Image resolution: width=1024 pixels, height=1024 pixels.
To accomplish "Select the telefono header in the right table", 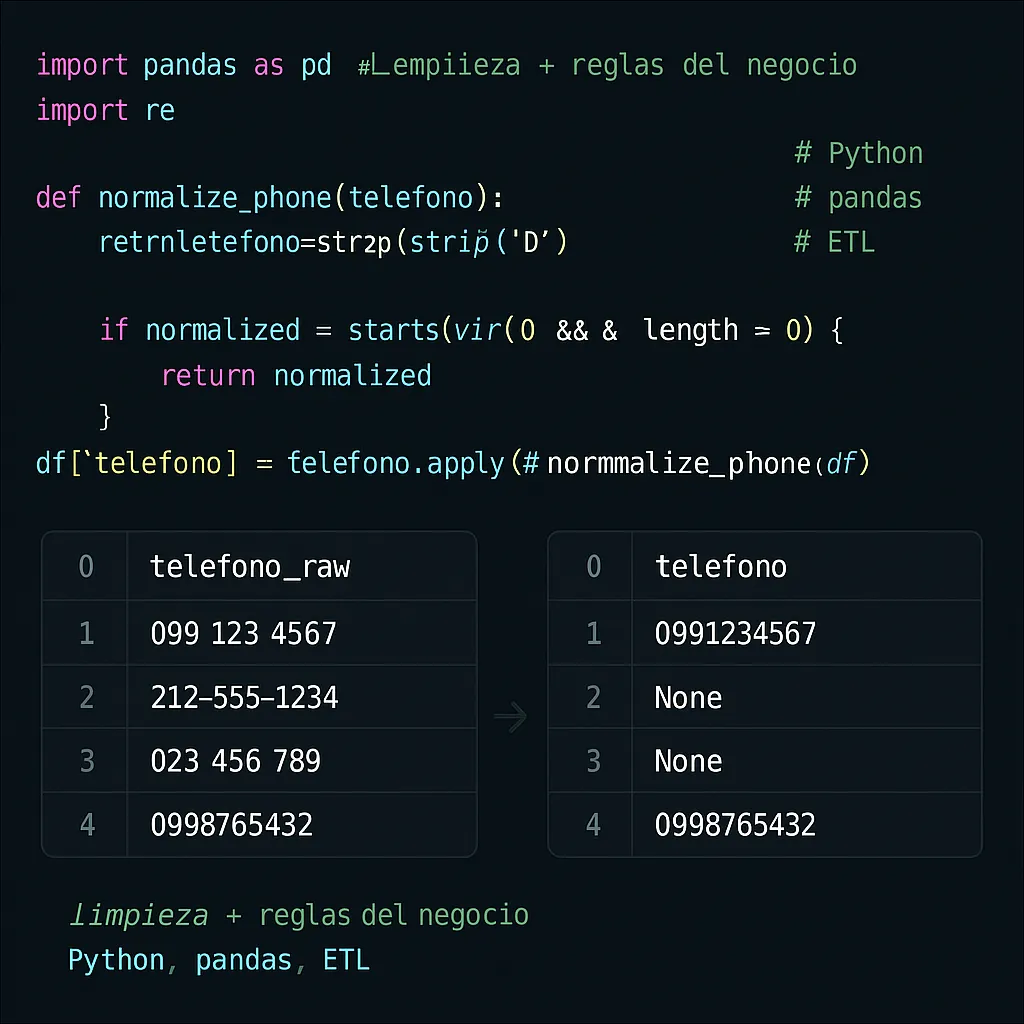I will [x=721, y=567].
